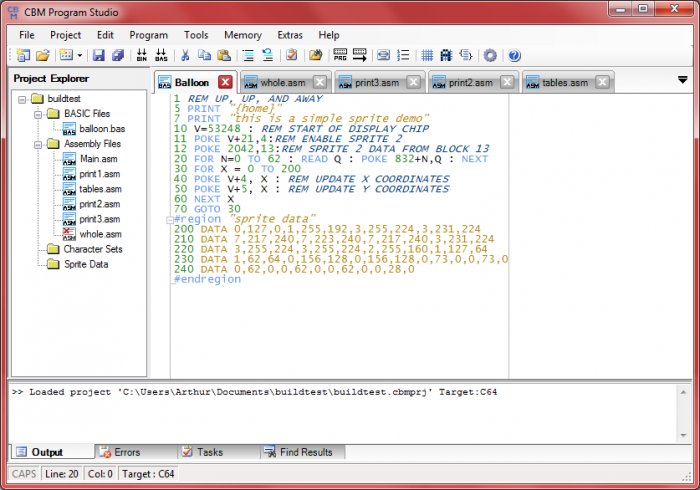The width and height of the screenshot is (700, 490).
Task: Click the screen designer toolbar icon
Action: tap(383, 55)
